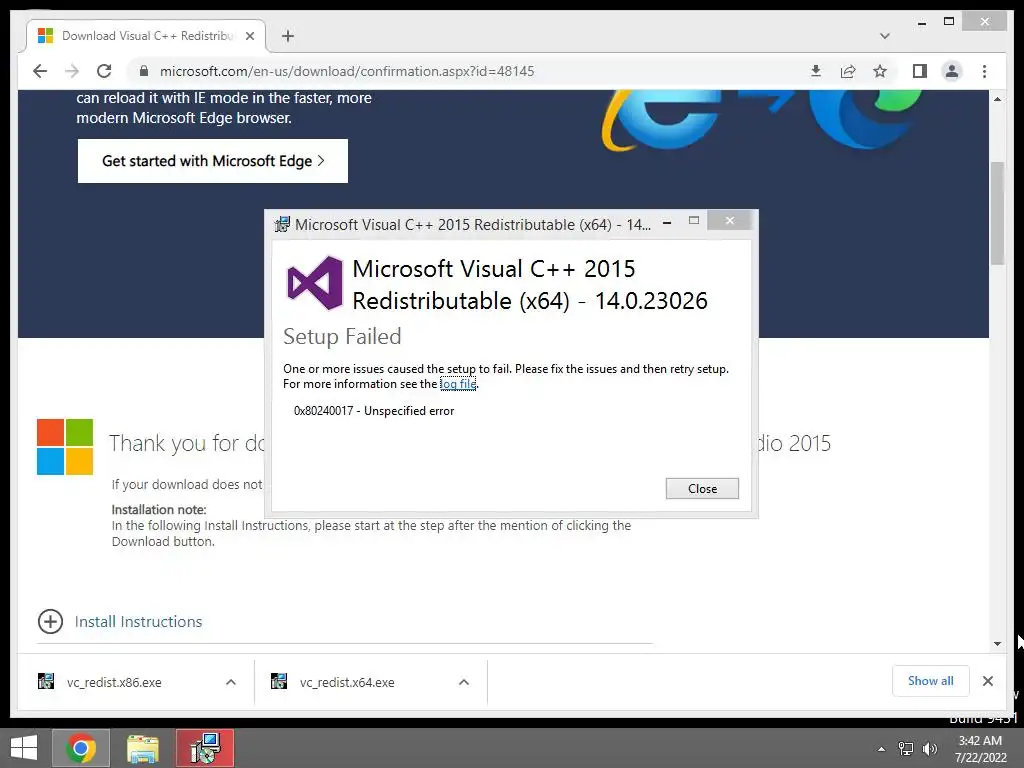Click the setup dialog title bar icon

point(282,224)
